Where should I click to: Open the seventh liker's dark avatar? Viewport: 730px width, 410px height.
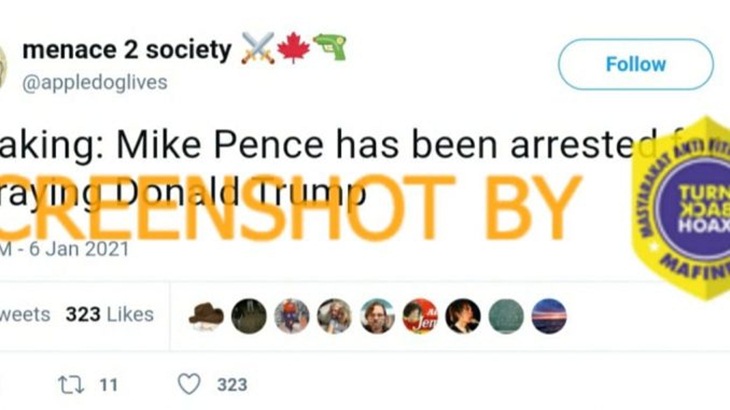coord(463,316)
